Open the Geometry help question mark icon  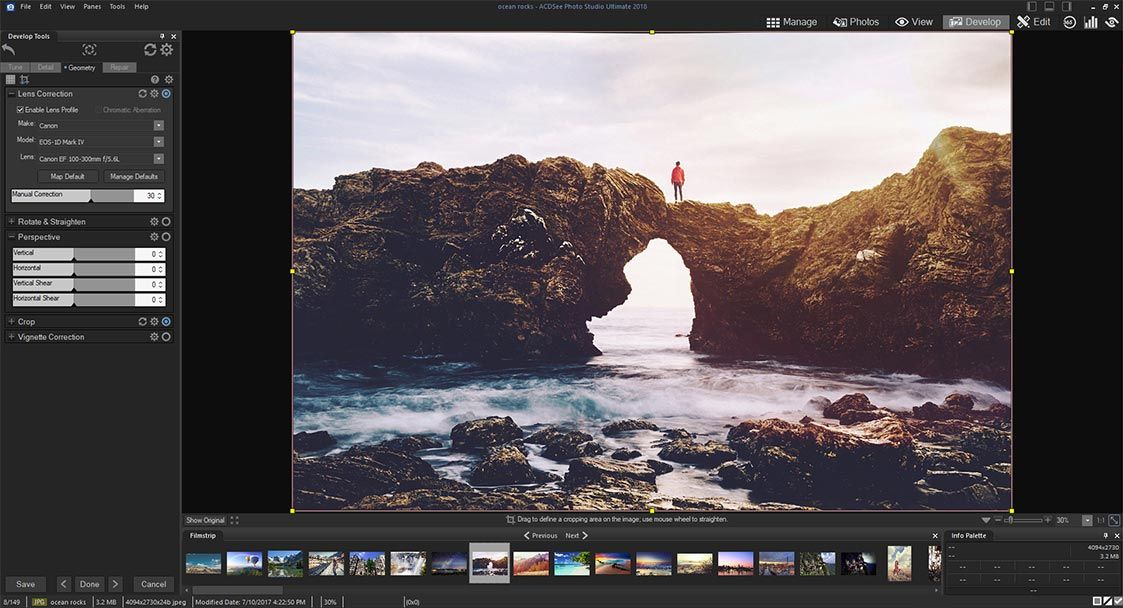click(153, 80)
